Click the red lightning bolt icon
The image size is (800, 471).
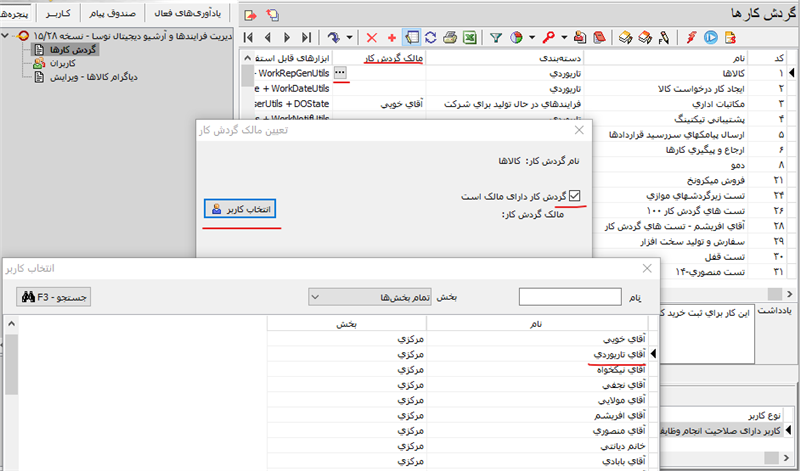pyautogui.click(x=691, y=38)
